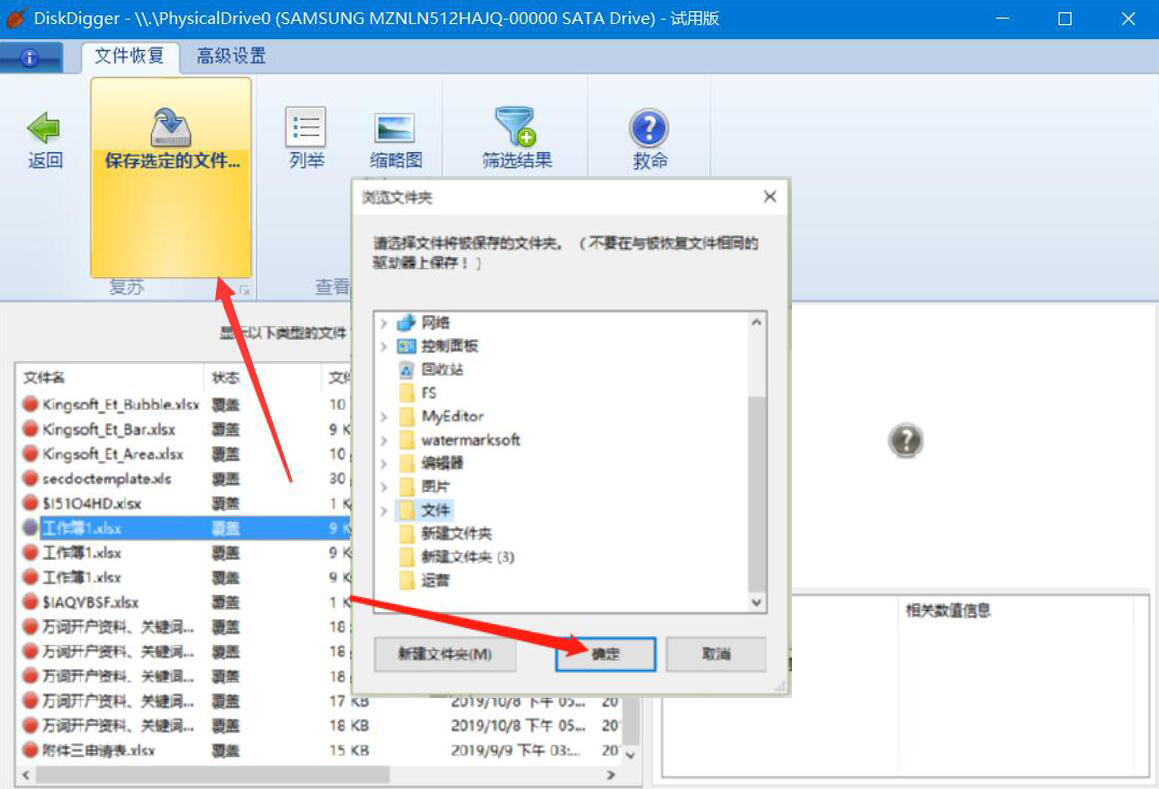Click the red icon beside secdoctemplate.xls
Image resolution: width=1159 pixels, height=789 pixels.
[x=30, y=478]
